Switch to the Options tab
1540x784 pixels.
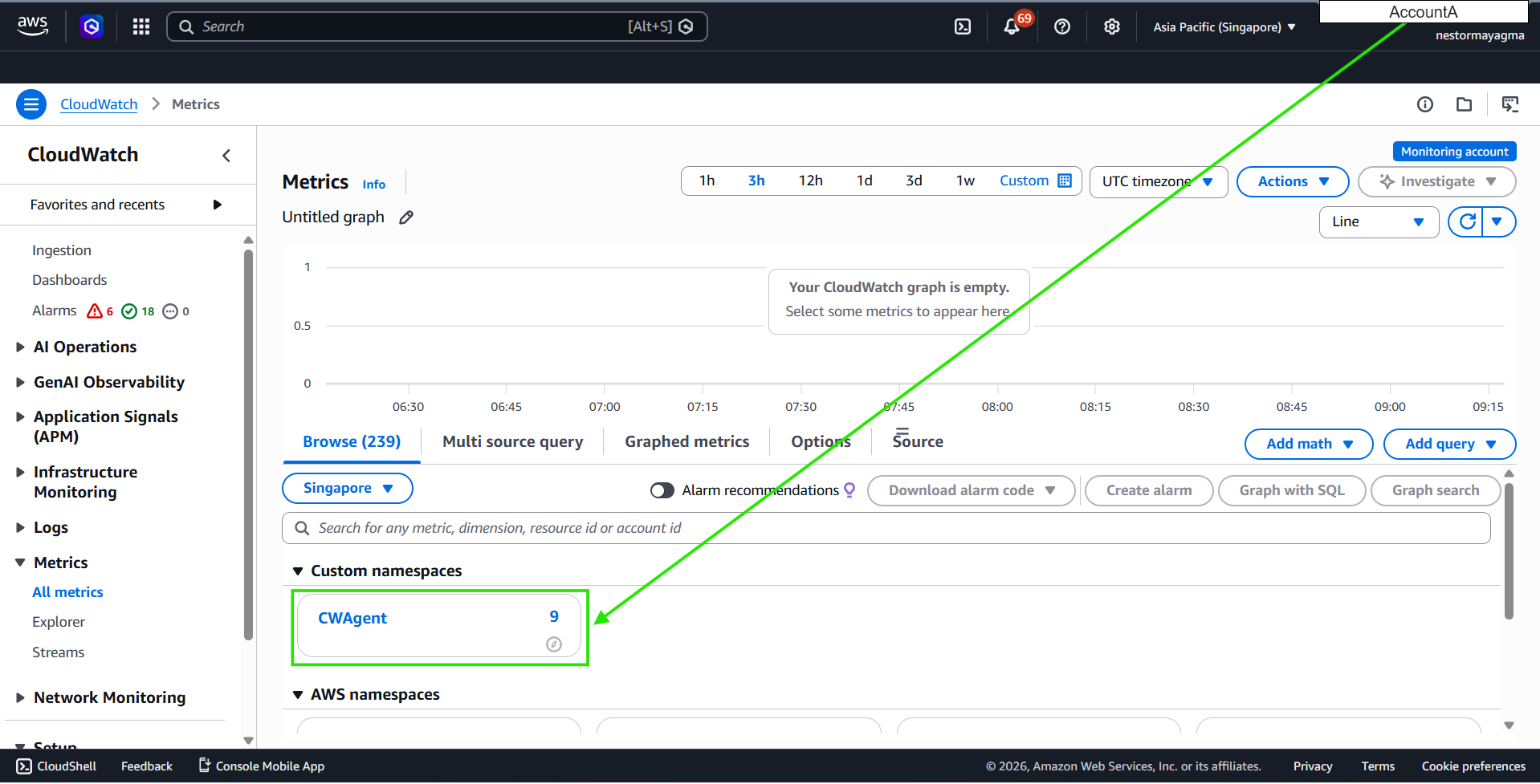pos(821,442)
